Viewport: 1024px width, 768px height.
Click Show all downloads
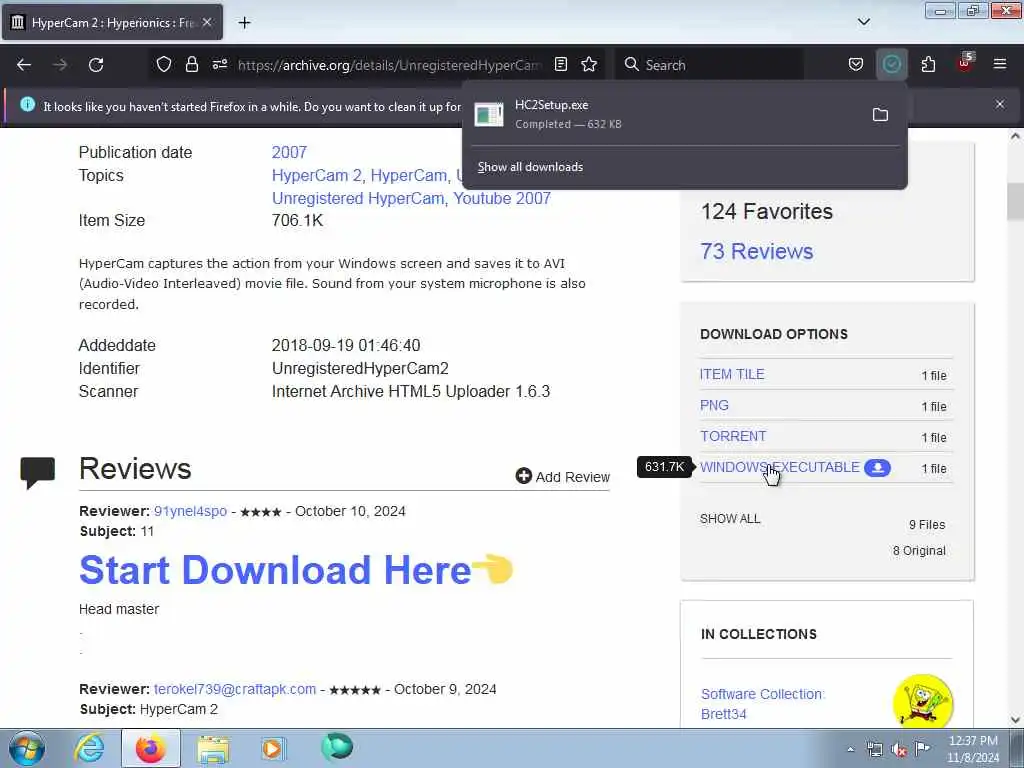530,167
